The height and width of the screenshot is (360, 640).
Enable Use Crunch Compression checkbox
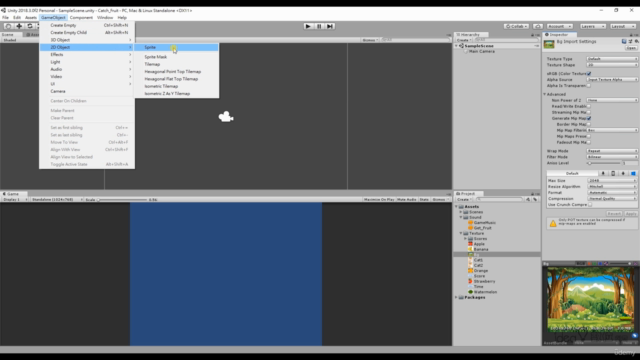coord(590,204)
